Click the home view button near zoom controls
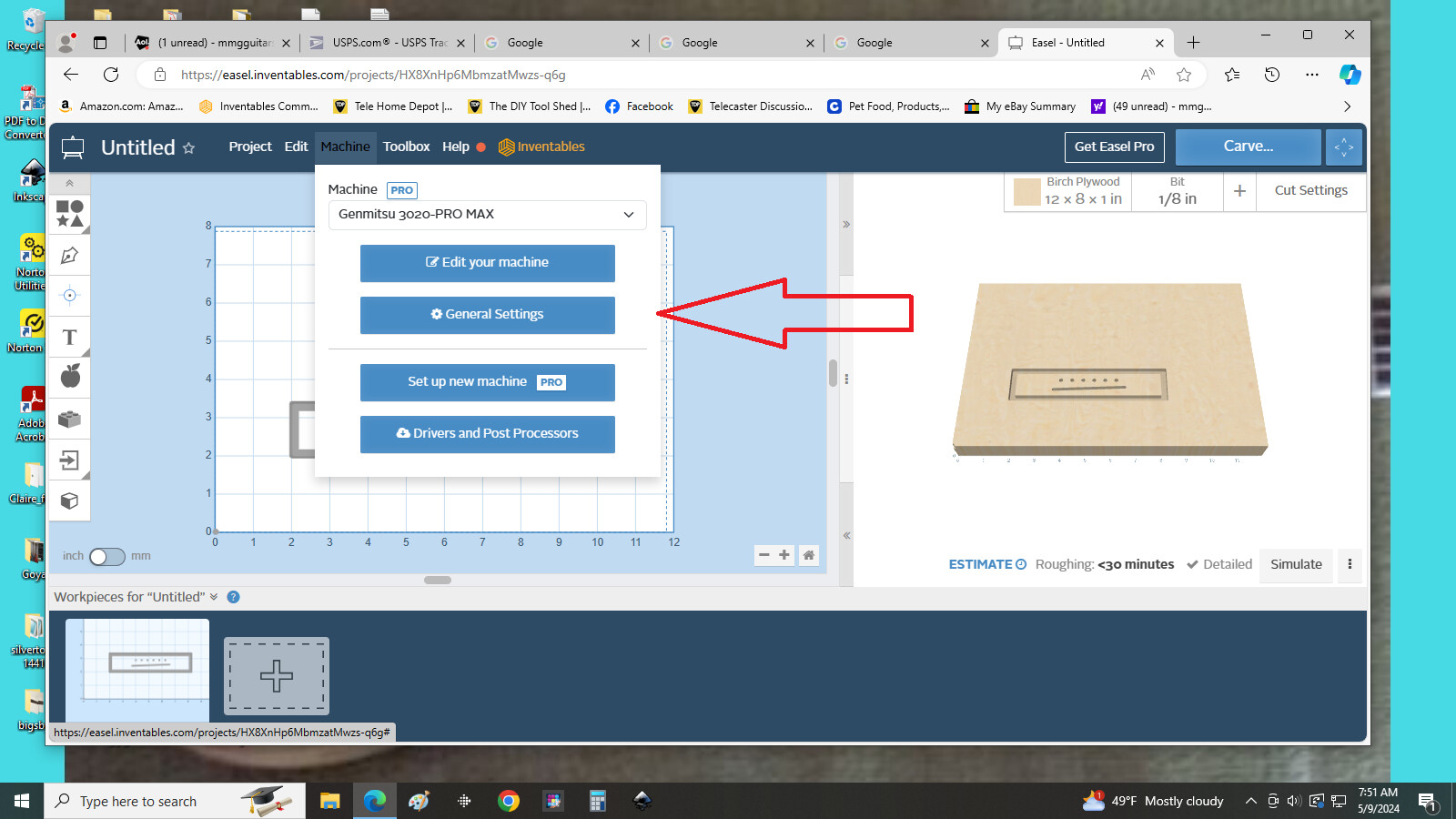Image resolution: width=1456 pixels, height=819 pixels. (808, 554)
